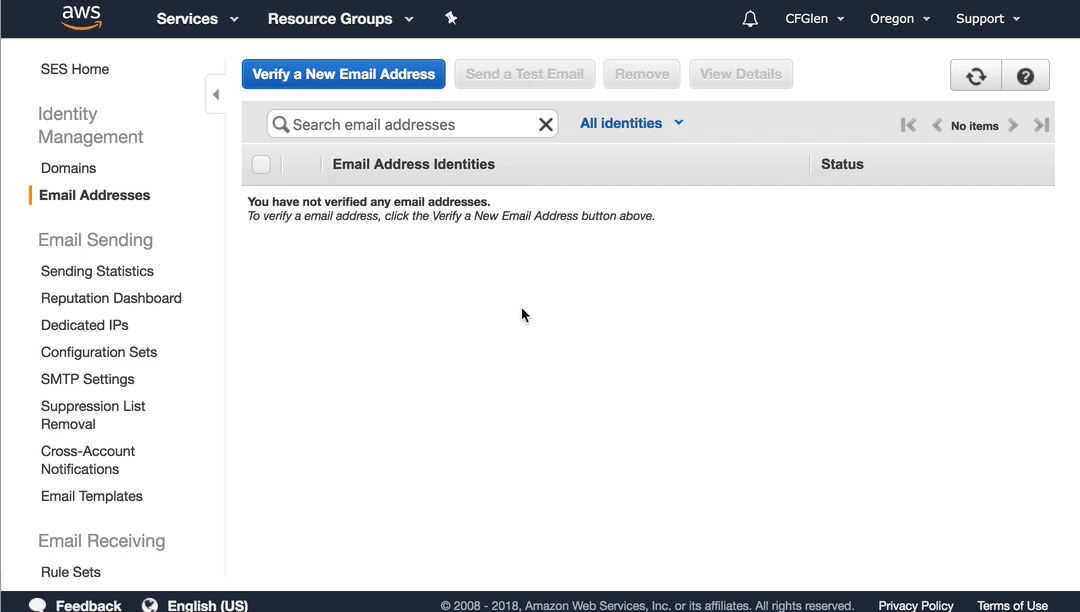Click the AWS logo
Screen dimensions: 1080x612
pyautogui.click(x=81, y=18)
